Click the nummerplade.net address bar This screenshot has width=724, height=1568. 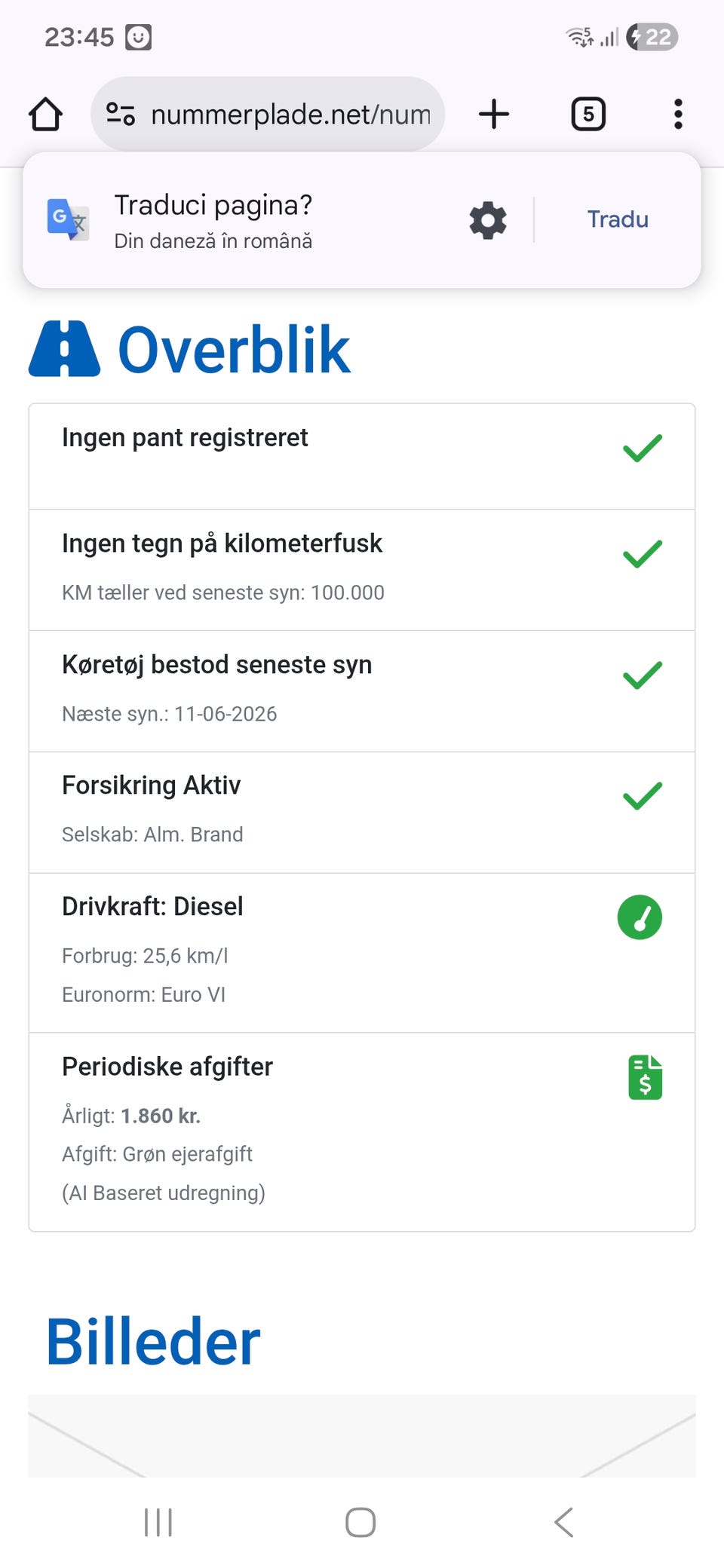290,115
